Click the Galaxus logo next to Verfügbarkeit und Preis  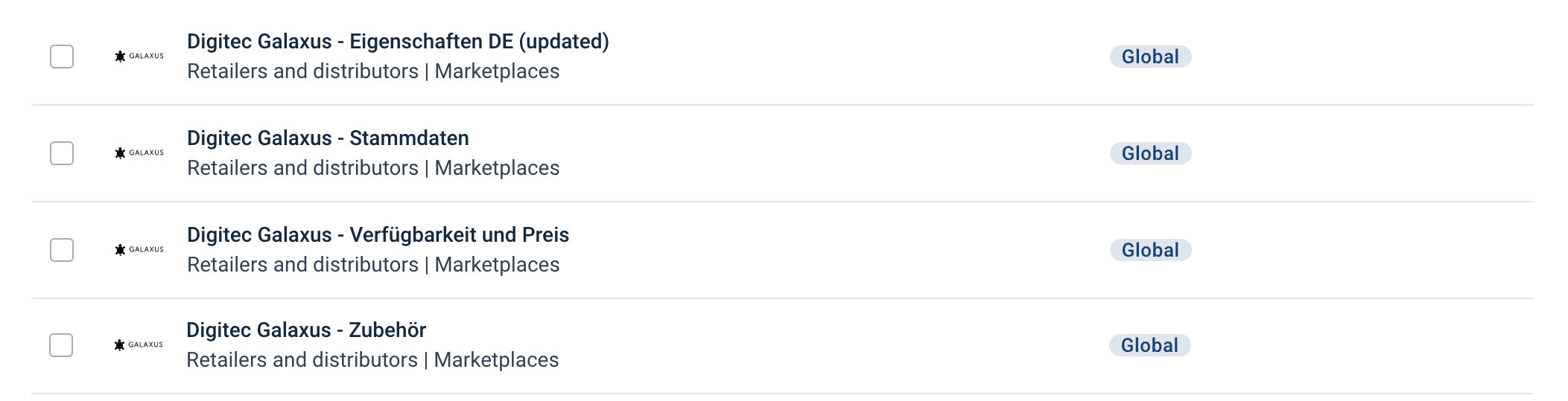pyautogui.click(x=139, y=250)
